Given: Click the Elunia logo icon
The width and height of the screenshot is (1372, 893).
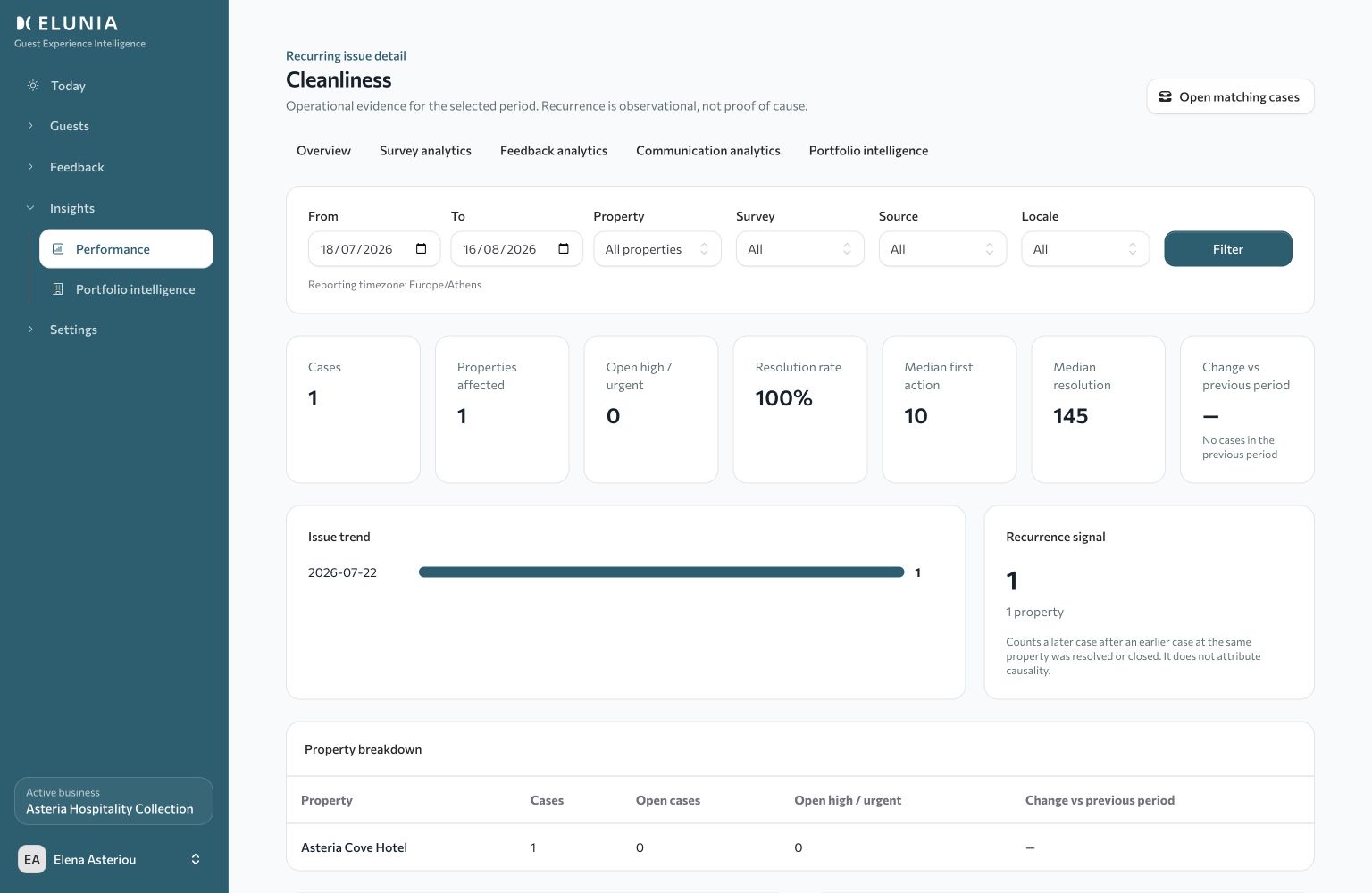Looking at the screenshot, I should [24, 23].
